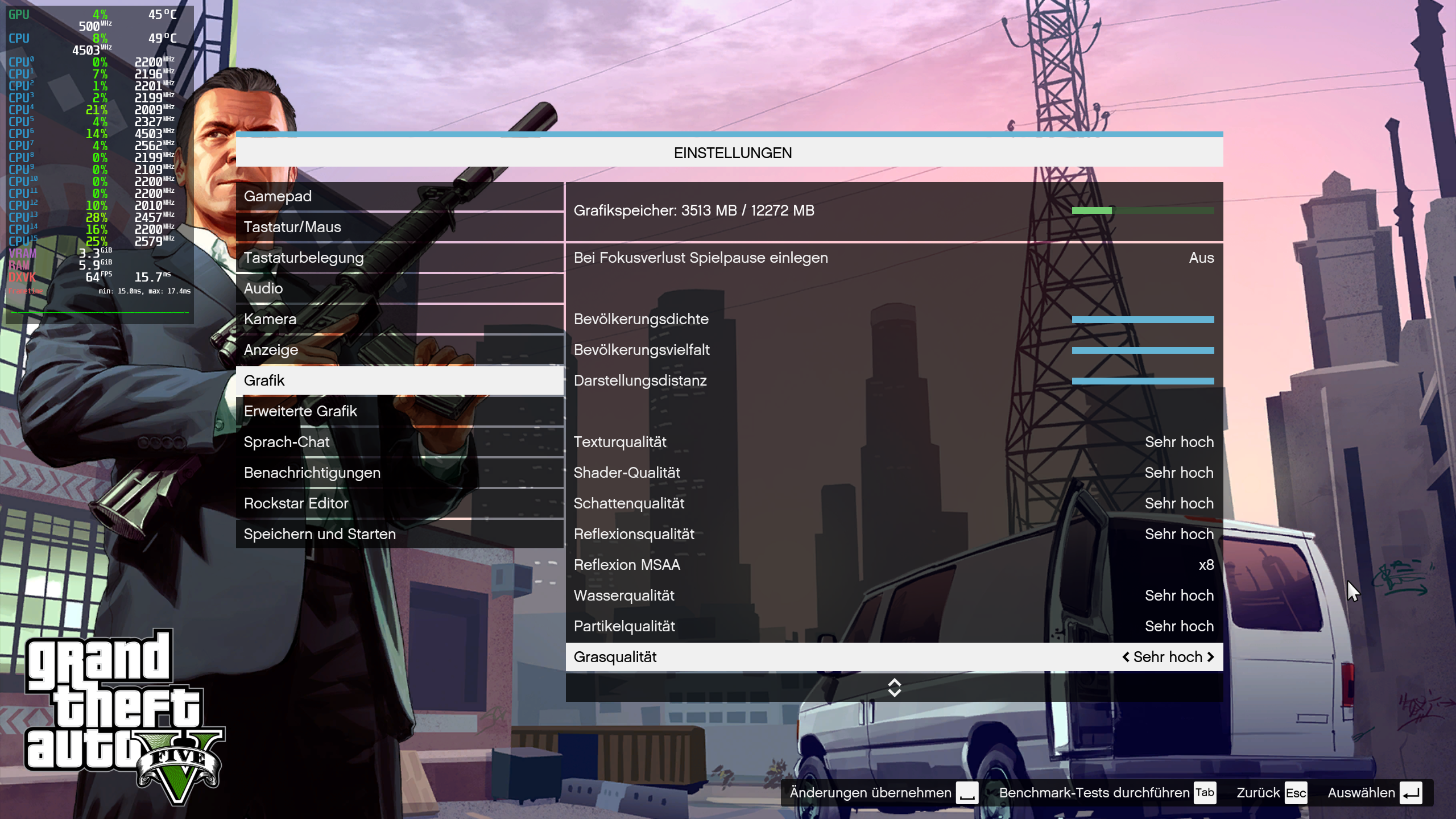The height and width of the screenshot is (819, 1456).
Task: Adjust the Bevölkerungsdichte slider bar
Action: [x=1143, y=320]
